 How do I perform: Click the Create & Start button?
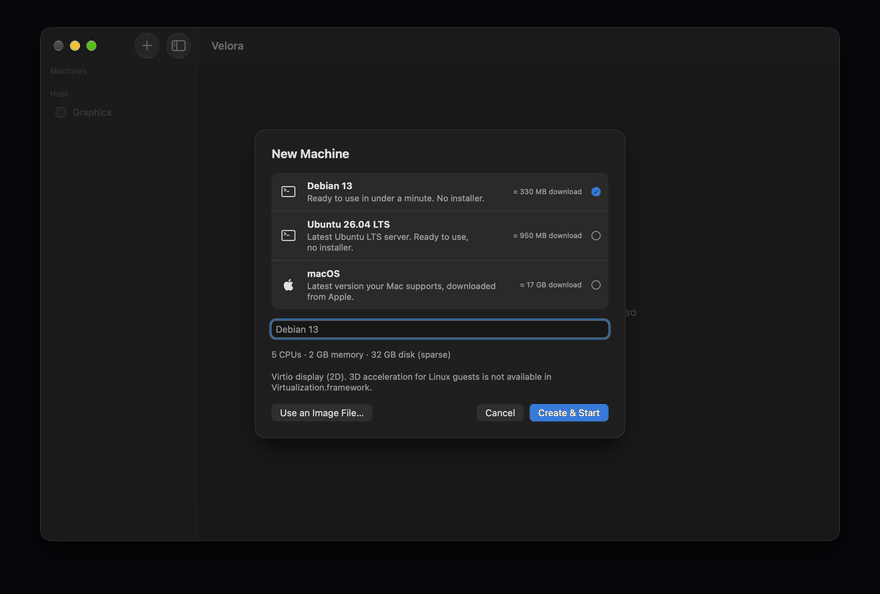click(569, 413)
